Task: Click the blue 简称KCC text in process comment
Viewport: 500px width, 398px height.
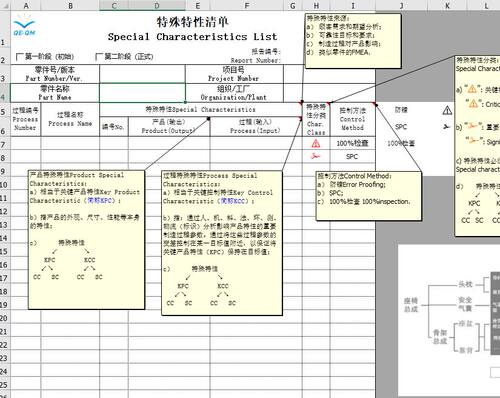Action: tap(234, 201)
